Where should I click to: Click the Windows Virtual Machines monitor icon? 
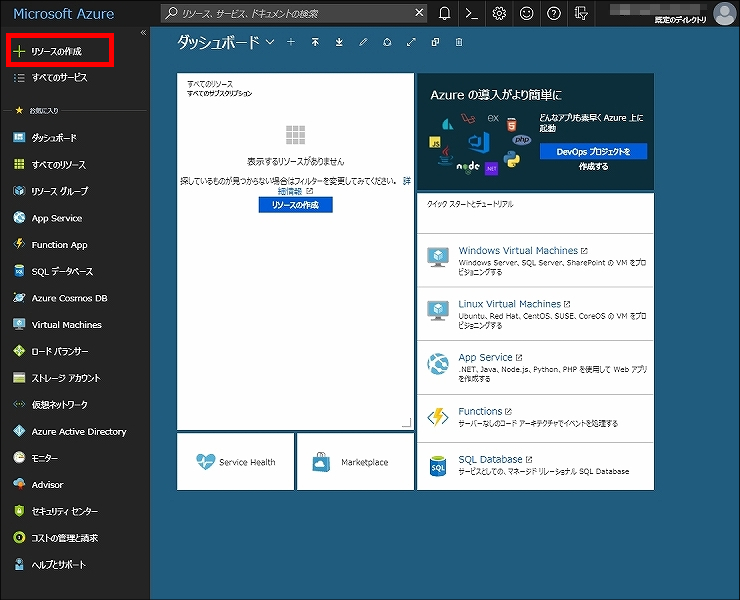438,257
